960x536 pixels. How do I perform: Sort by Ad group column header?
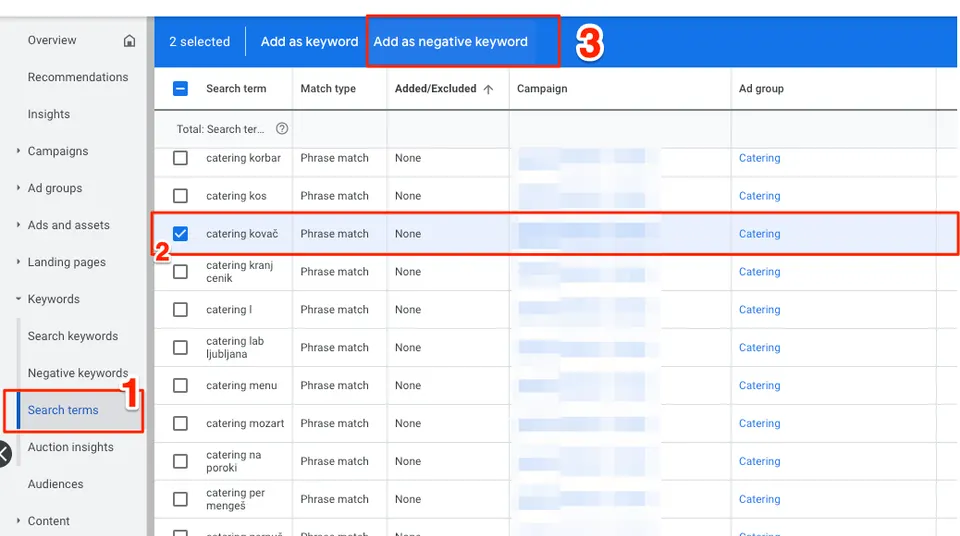pyautogui.click(x=761, y=89)
